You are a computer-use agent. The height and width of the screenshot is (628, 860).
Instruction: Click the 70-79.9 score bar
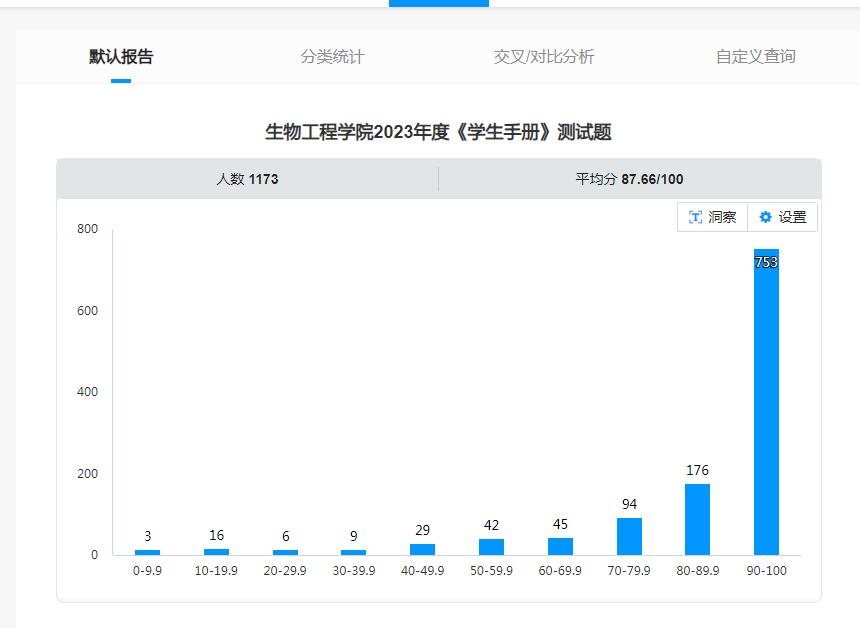(629, 536)
